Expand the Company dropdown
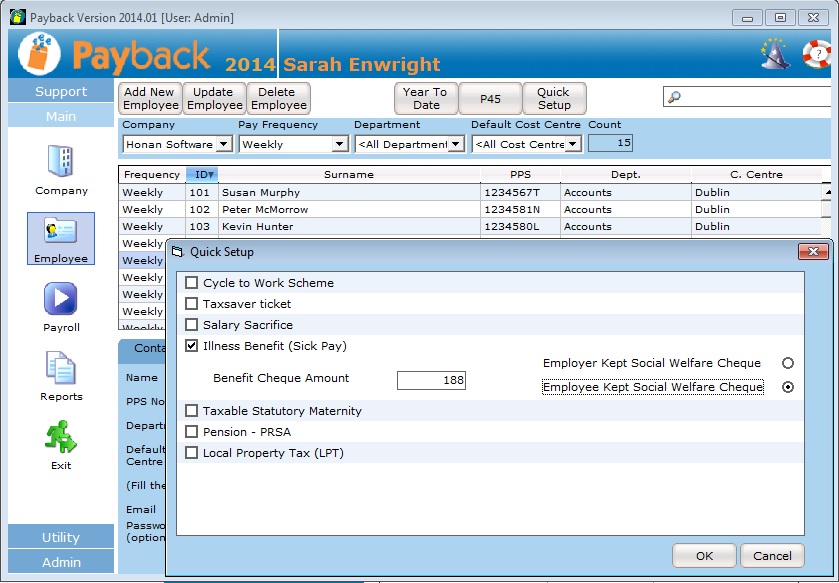Screen dimensions: 839x583 (224, 144)
